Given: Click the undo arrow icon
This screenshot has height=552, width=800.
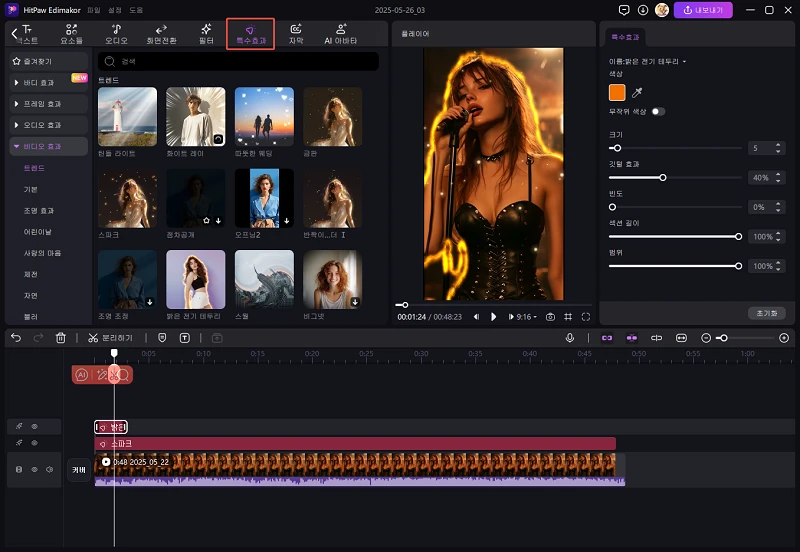Looking at the screenshot, I should pos(16,338).
